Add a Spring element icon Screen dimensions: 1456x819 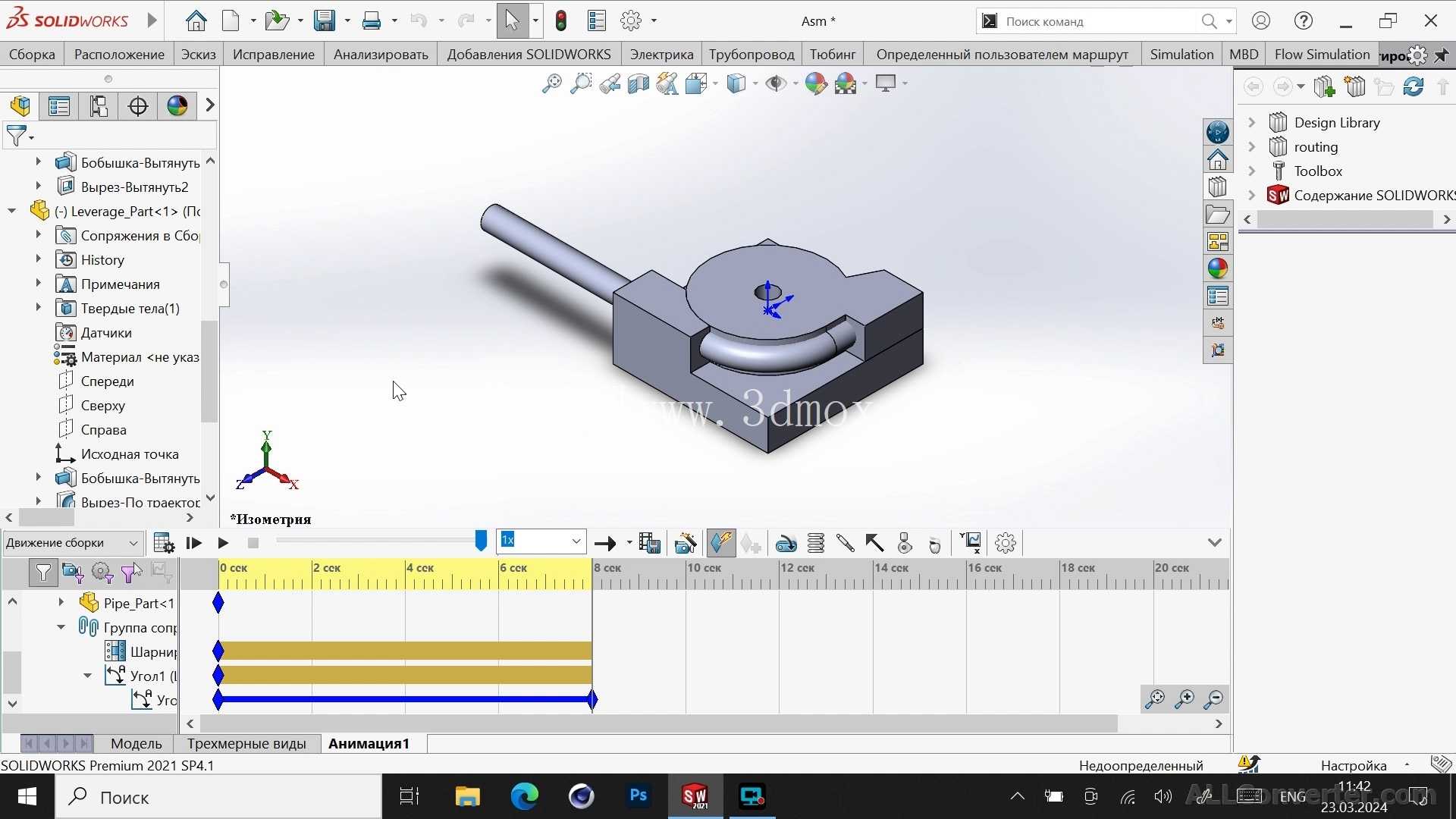[x=816, y=543]
